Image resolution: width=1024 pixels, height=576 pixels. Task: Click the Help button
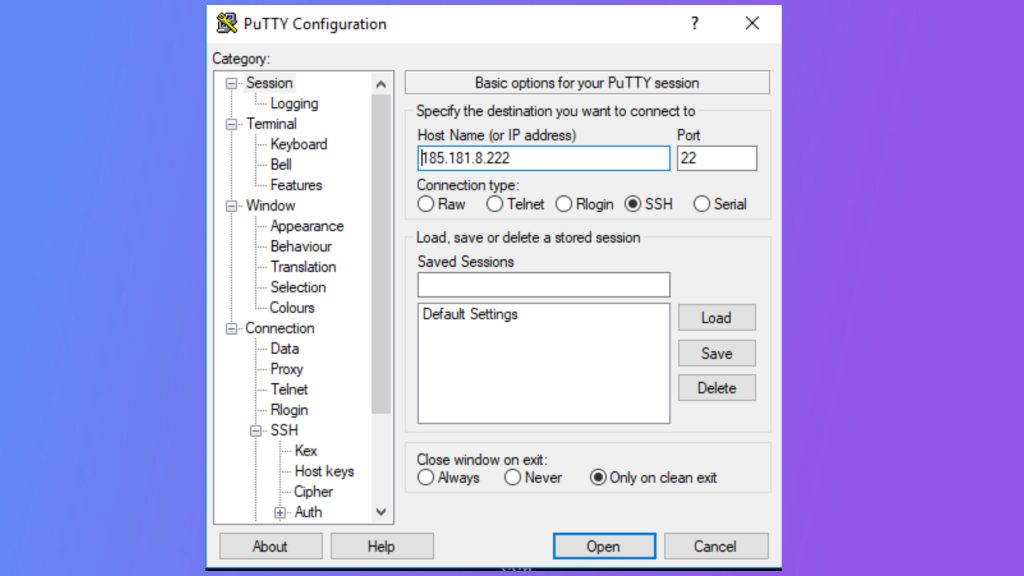click(381, 546)
